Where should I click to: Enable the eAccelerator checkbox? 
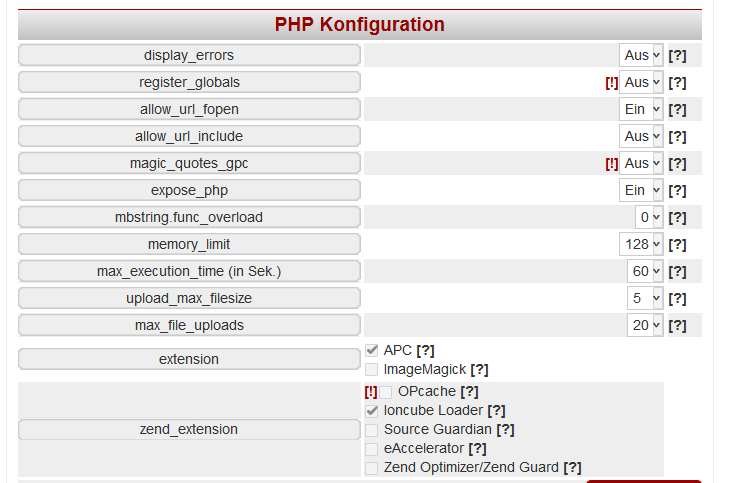(372, 449)
